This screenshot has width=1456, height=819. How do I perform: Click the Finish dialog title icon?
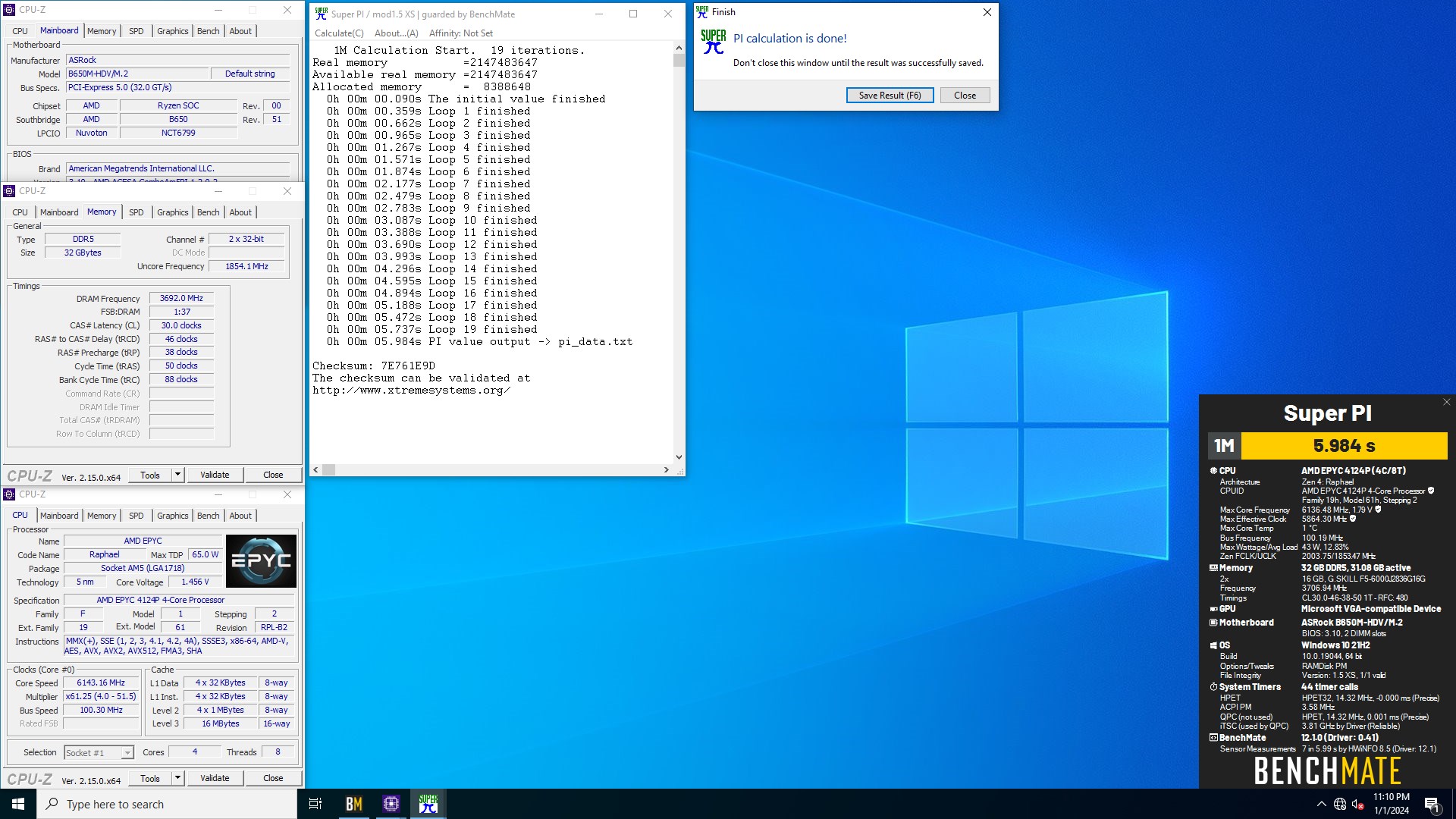pos(702,12)
